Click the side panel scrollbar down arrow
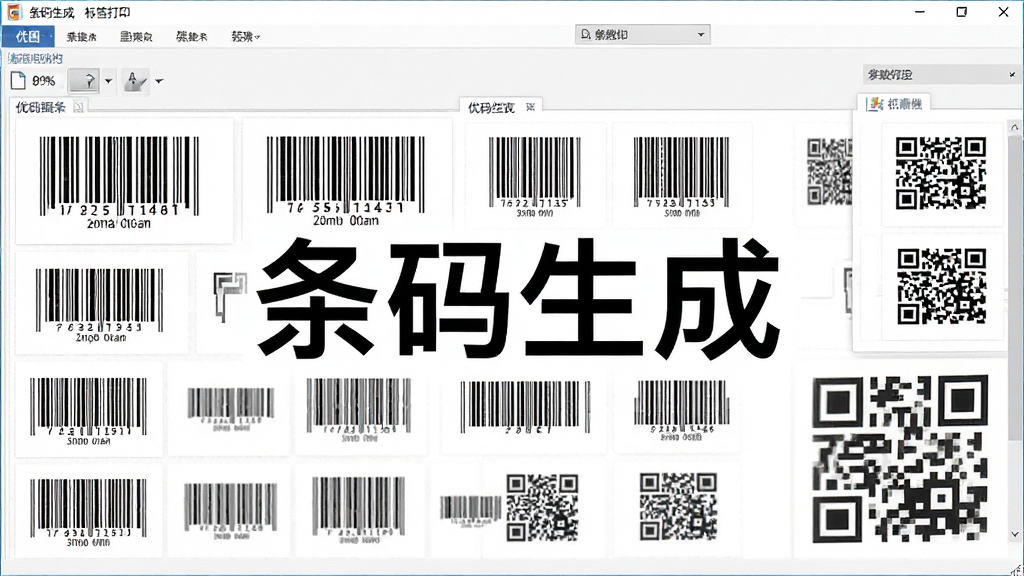This screenshot has width=1024, height=576. 1014,534
